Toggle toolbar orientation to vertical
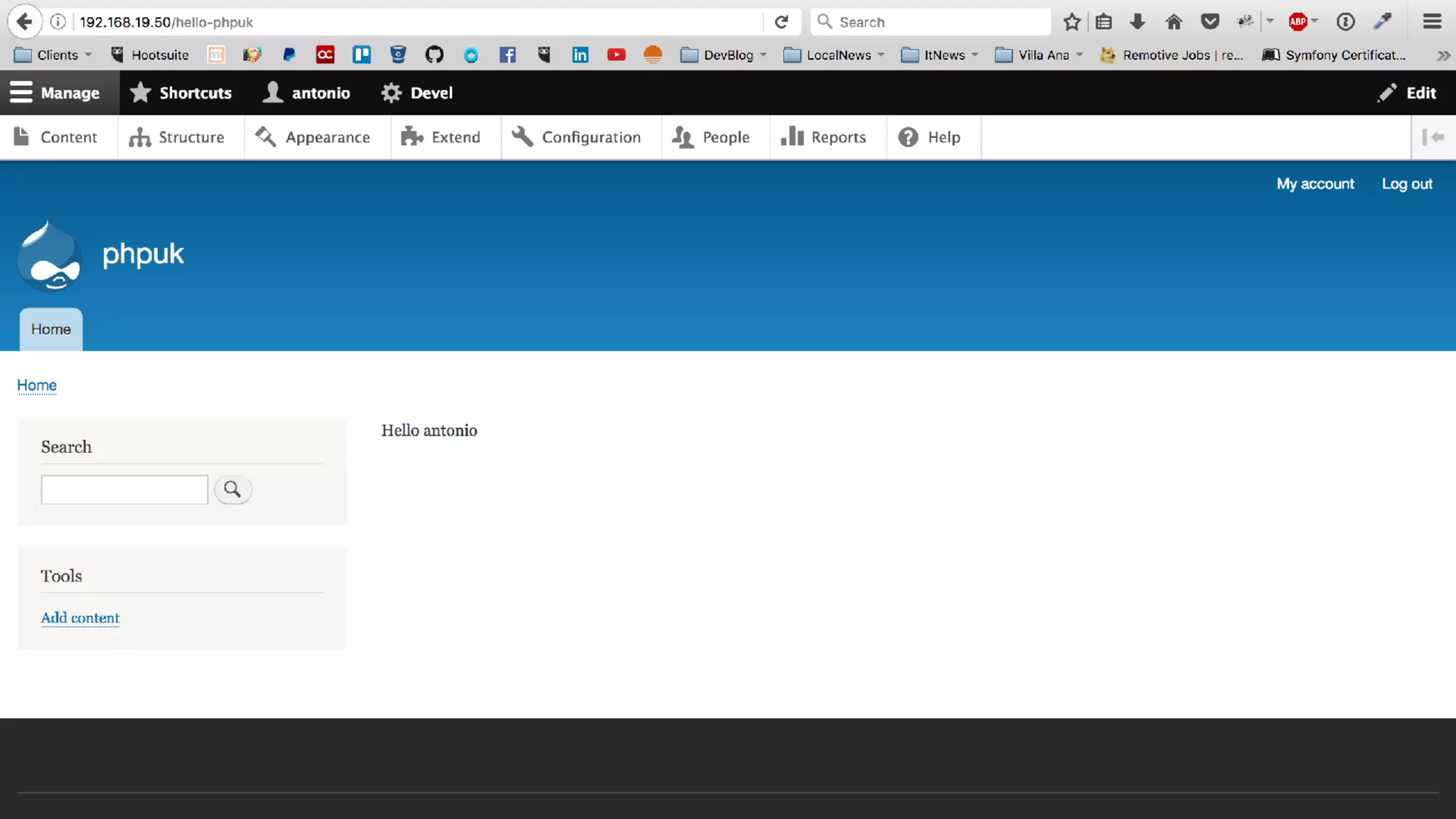The width and height of the screenshot is (1456, 819). pyautogui.click(x=1433, y=137)
